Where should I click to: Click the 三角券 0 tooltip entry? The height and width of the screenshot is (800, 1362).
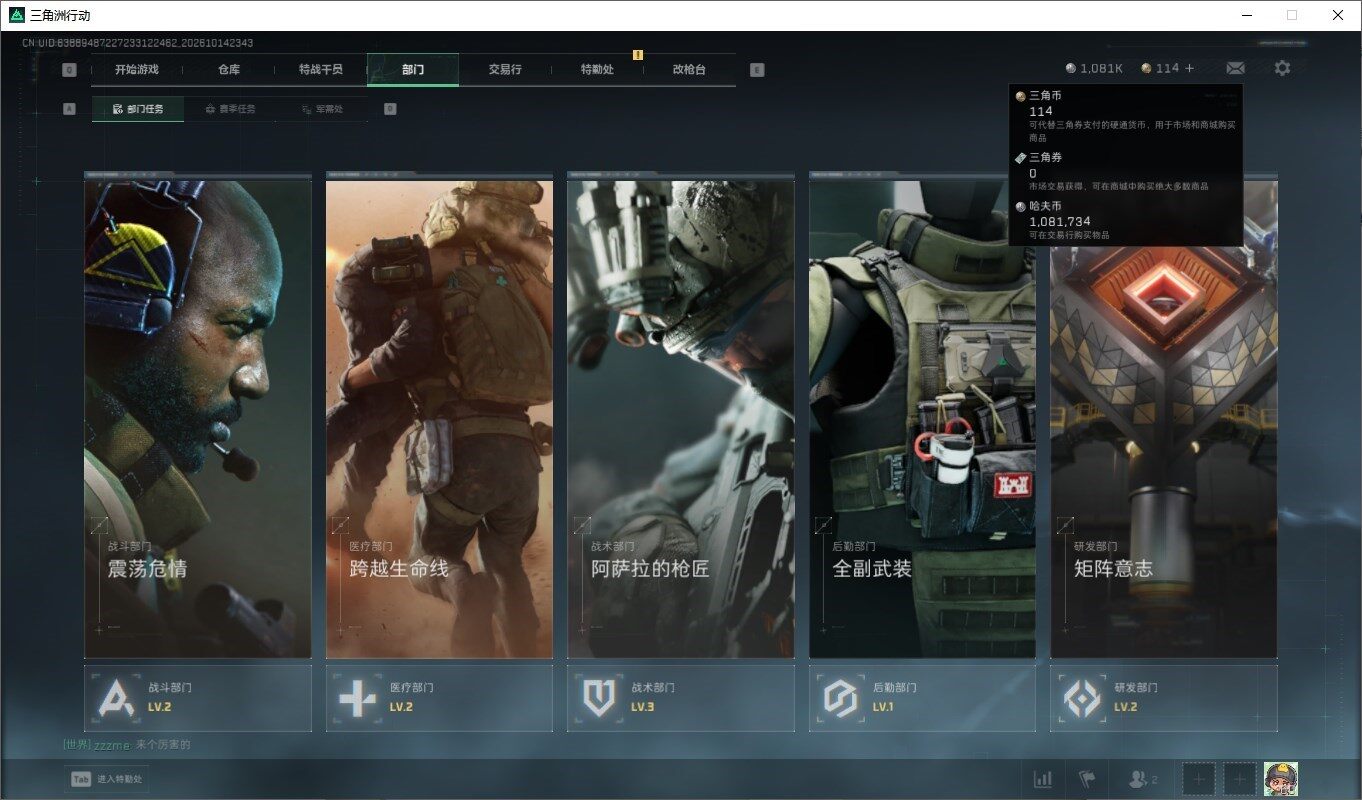[1126, 172]
